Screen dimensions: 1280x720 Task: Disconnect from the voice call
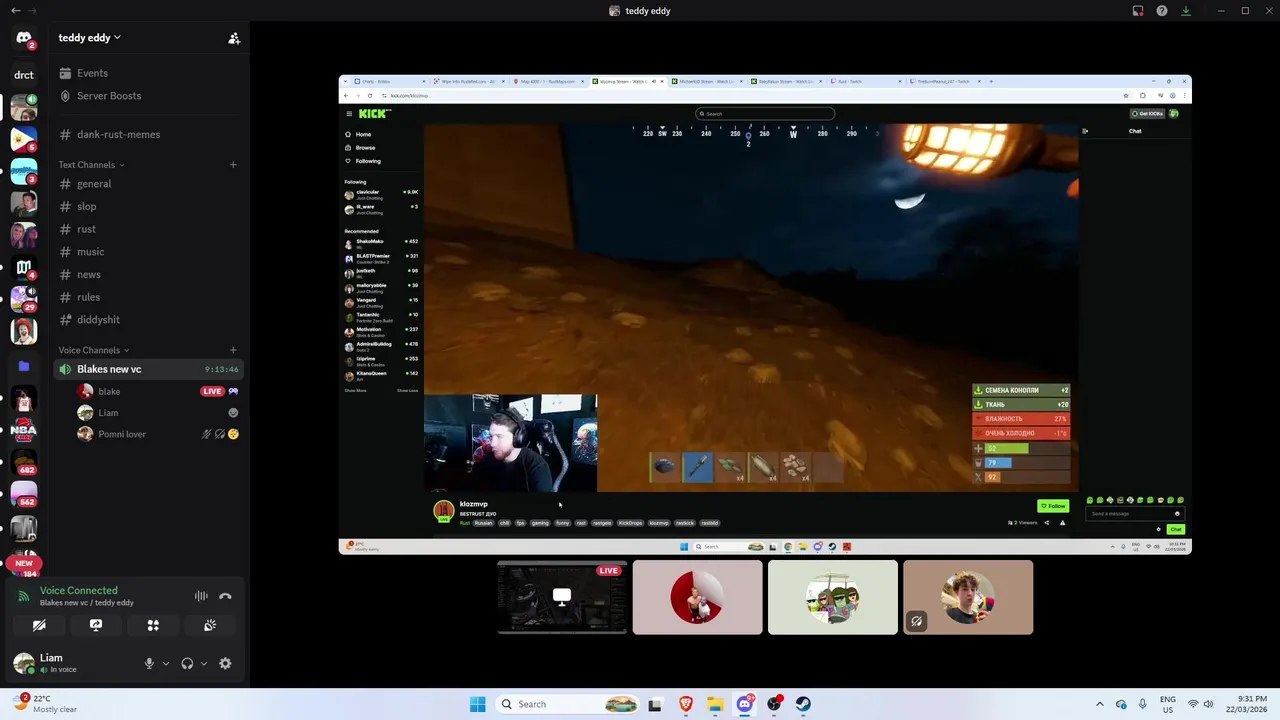[x=225, y=596]
